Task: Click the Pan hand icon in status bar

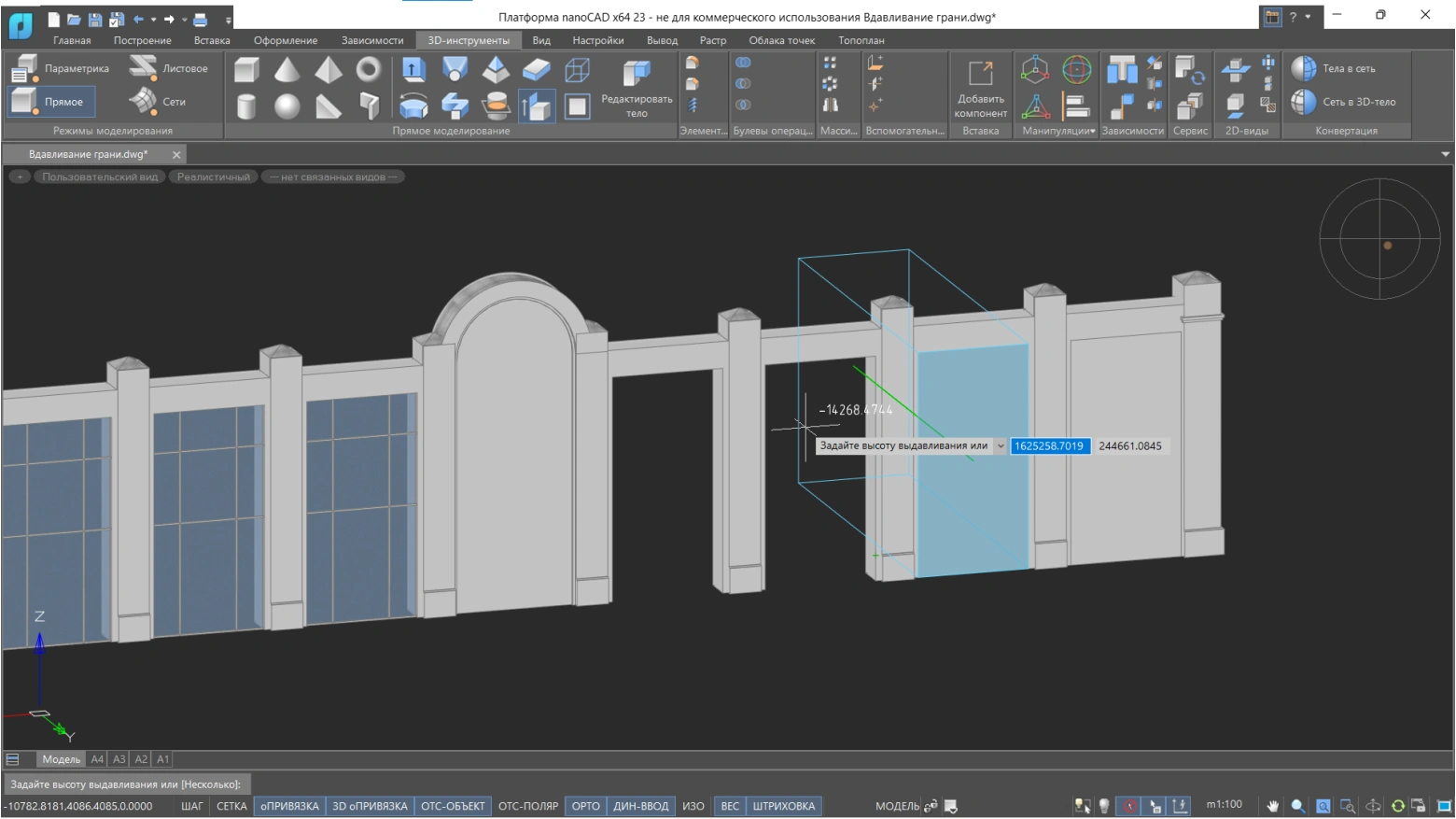Action: point(1272,806)
